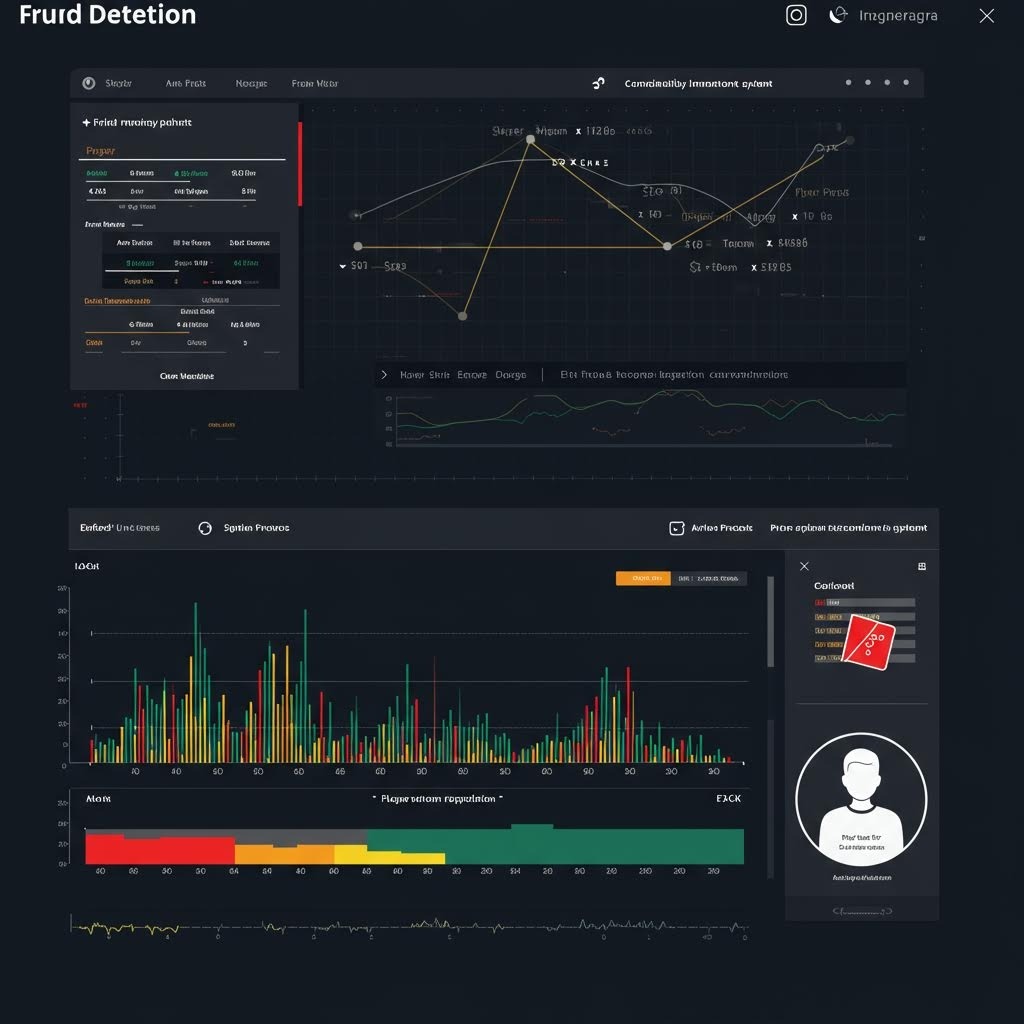1024x1024 pixels.
Task: Click the refresh icon beside Imgneragra
Action: pyautogui.click(x=838, y=15)
